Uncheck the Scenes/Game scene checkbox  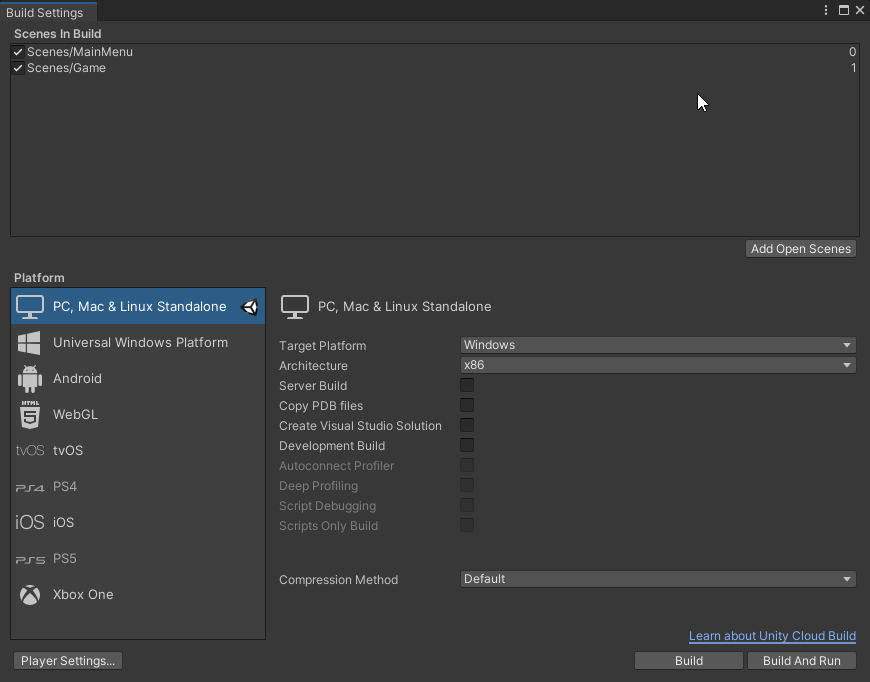[18, 68]
